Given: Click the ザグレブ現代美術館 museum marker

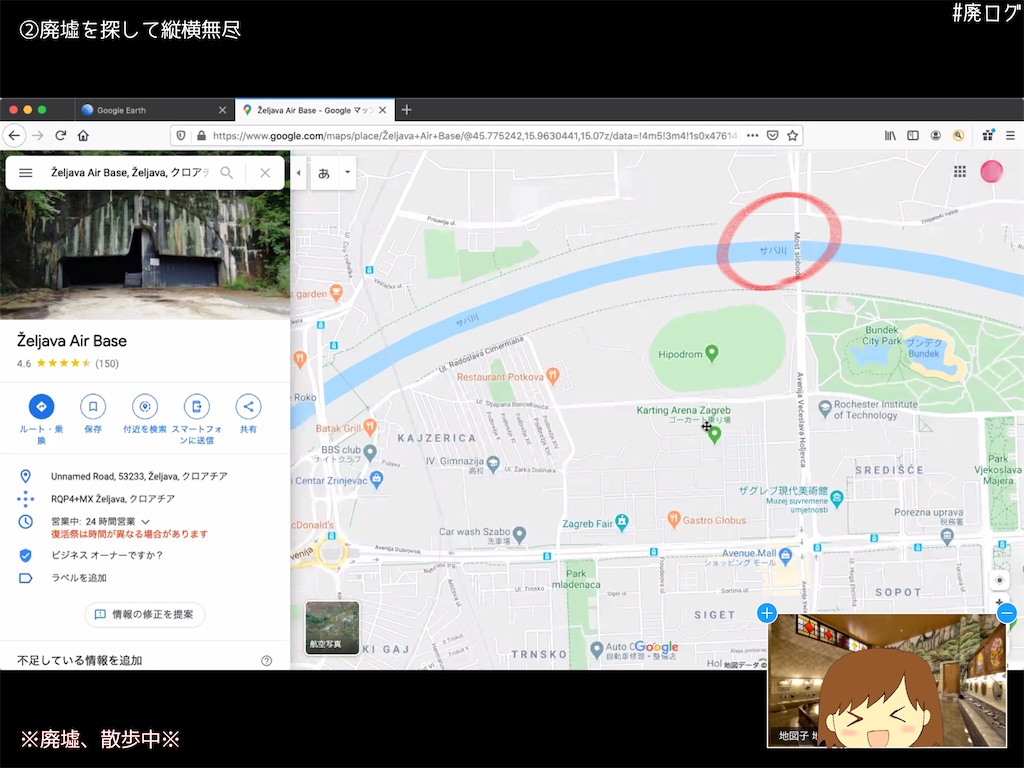Looking at the screenshot, I should point(837,500).
